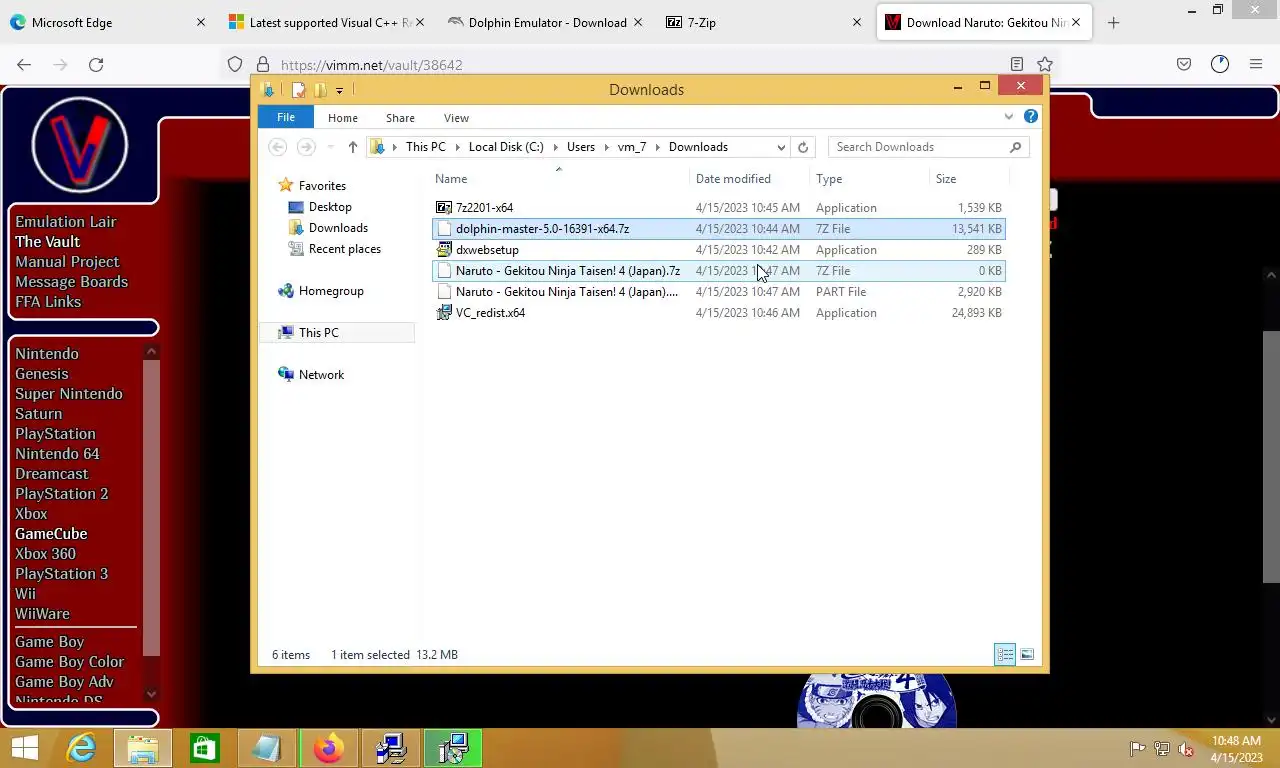
Task: Switch to 7-Zip browser tab
Action: coord(764,22)
